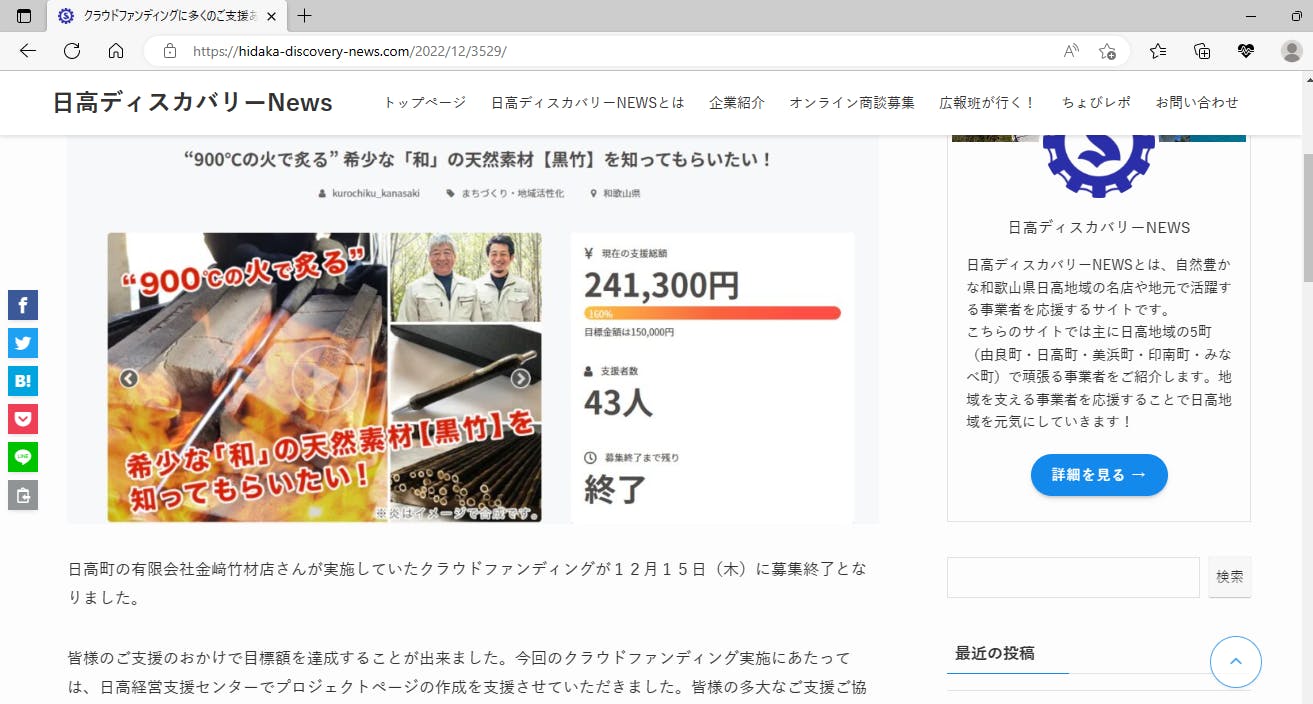Click the 160% funding progress bar
The width and height of the screenshot is (1313, 704).
[x=713, y=313]
